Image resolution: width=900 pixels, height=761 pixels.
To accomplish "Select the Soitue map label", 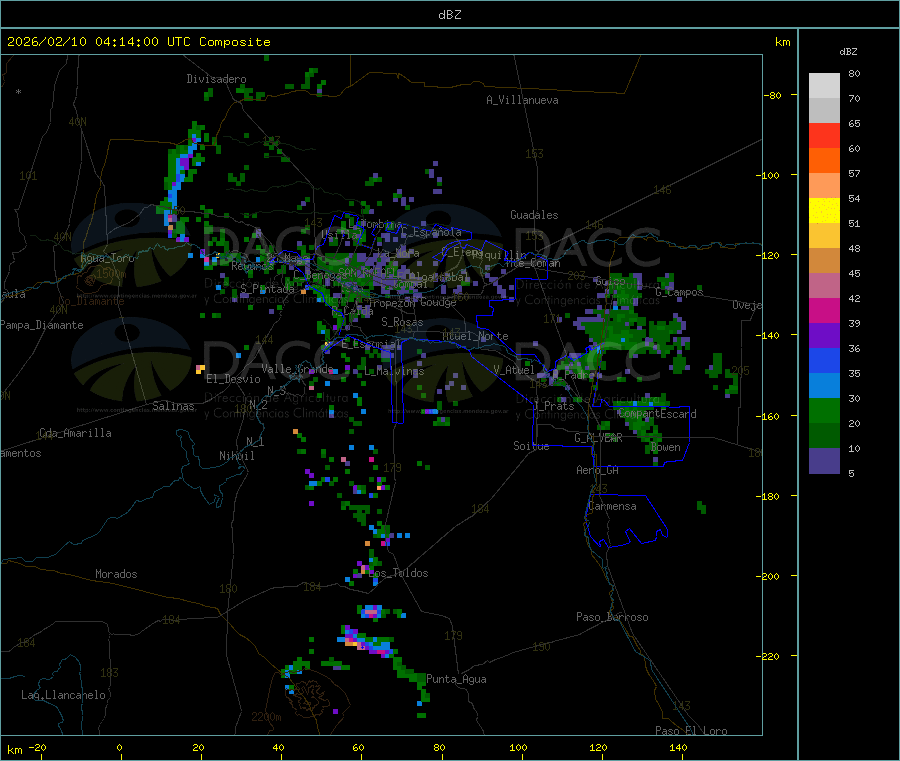I will (x=531, y=446).
